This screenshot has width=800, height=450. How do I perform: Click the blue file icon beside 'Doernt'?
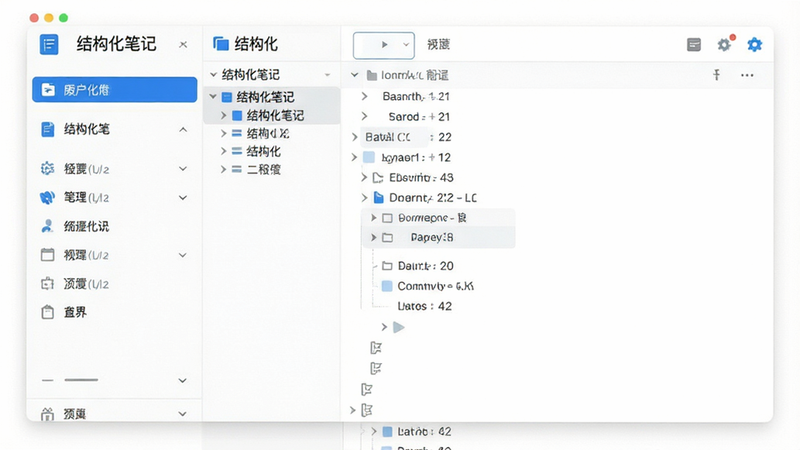(x=379, y=197)
